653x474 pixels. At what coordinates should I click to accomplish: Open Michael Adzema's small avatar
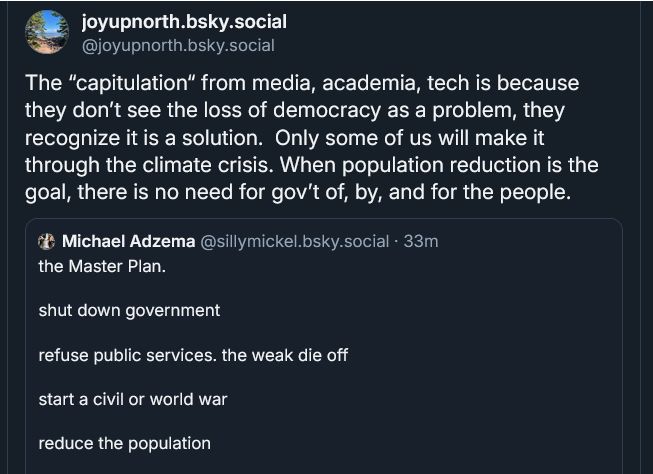(x=46, y=242)
